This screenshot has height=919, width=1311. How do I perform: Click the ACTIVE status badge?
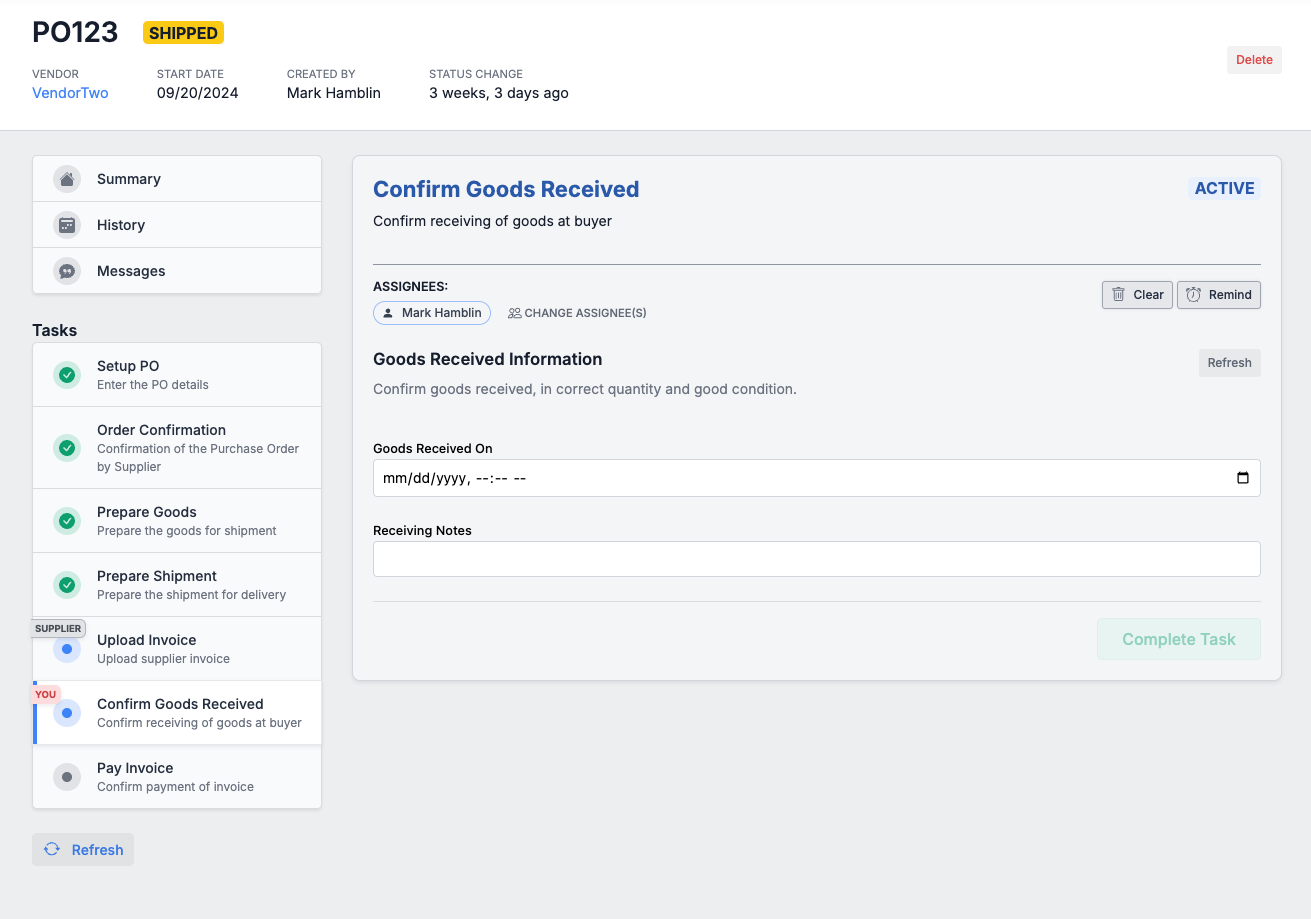pyautogui.click(x=1224, y=188)
